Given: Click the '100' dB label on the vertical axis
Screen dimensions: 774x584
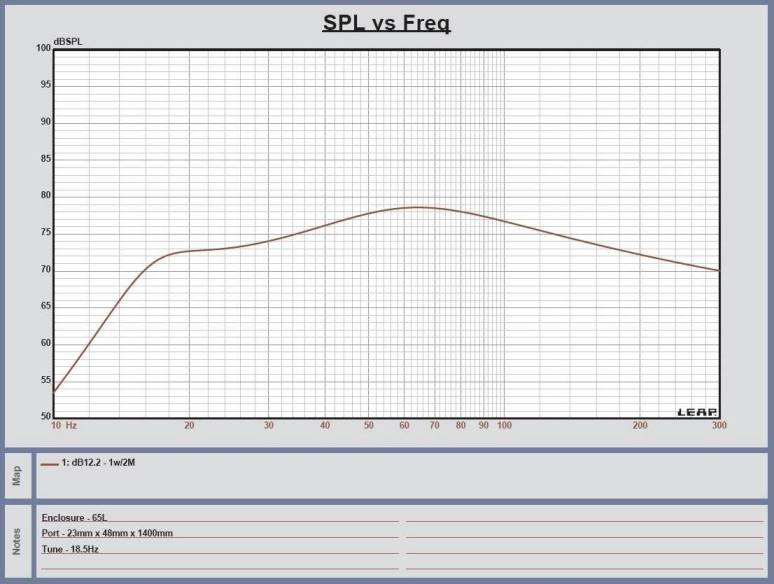Looking at the screenshot, I should pyautogui.click(x=43, y=48).
